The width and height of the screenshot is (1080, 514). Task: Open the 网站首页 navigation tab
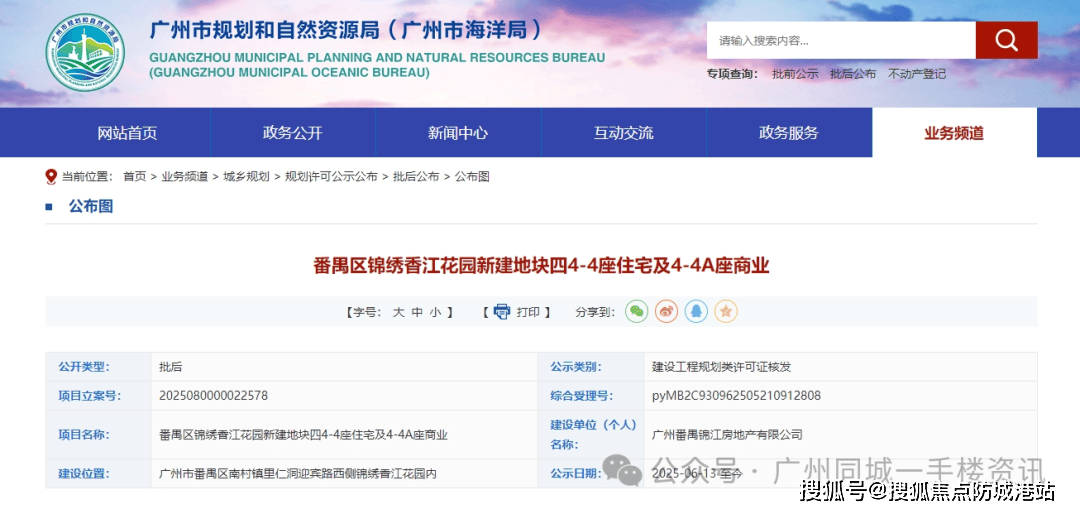pos(127,133)
